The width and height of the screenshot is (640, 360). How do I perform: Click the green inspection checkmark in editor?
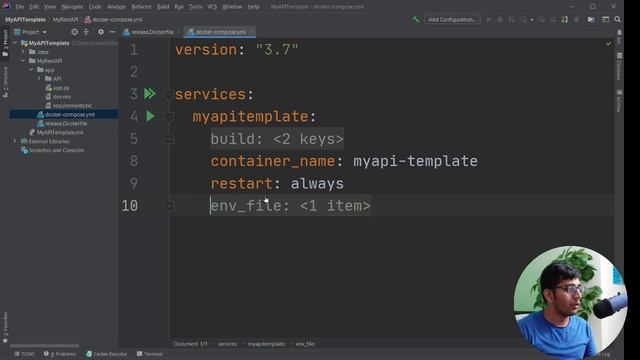609,43
